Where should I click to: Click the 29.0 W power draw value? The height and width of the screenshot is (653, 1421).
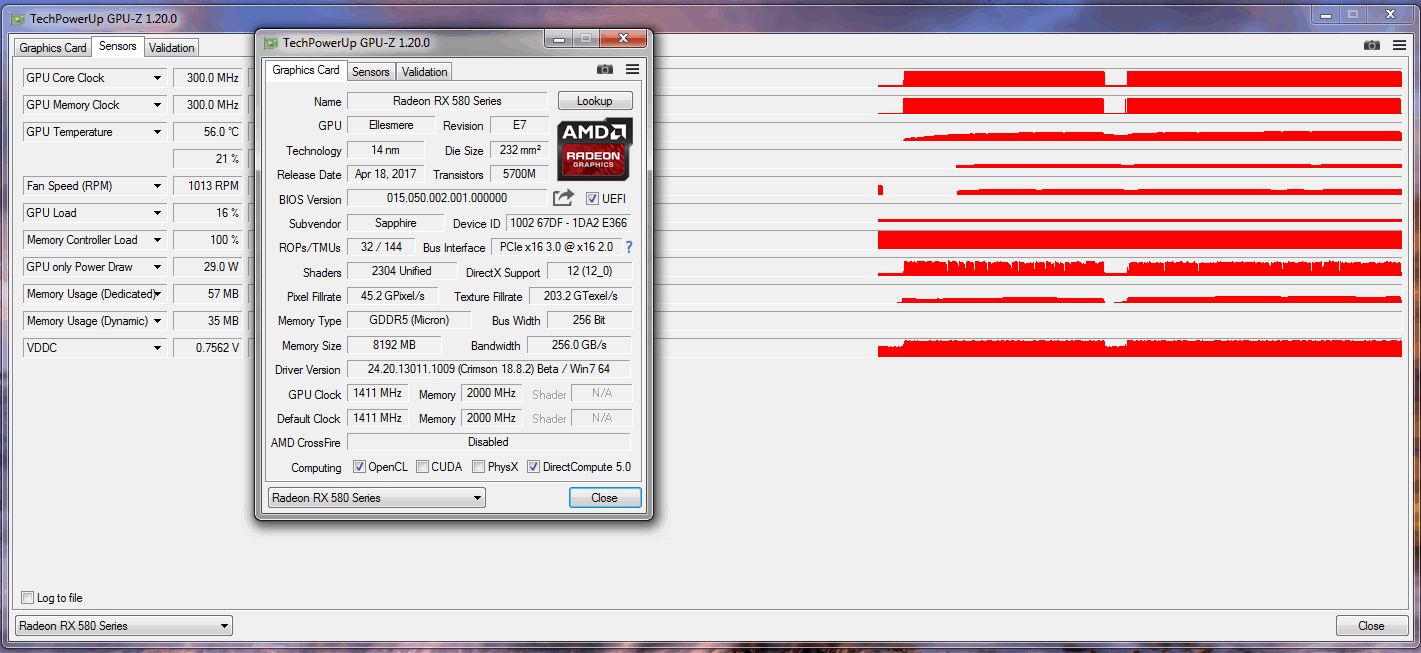209,267
